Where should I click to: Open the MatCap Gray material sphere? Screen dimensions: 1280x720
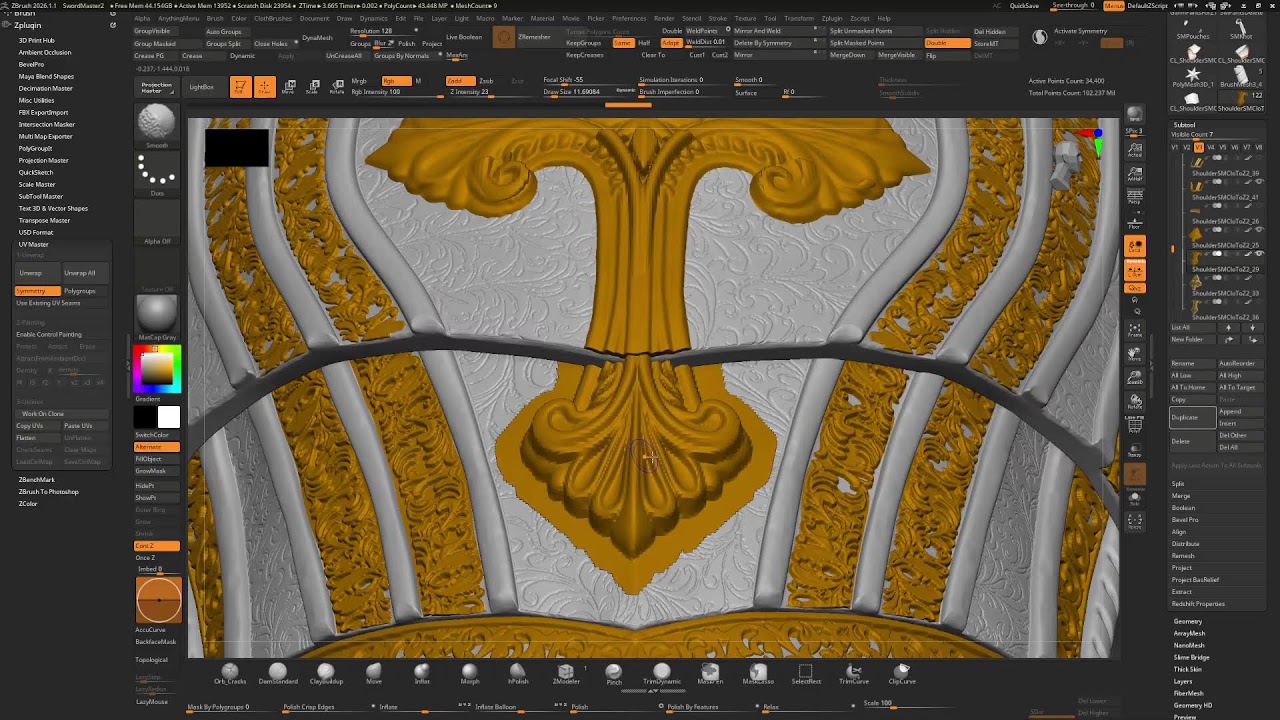(156, 318)
